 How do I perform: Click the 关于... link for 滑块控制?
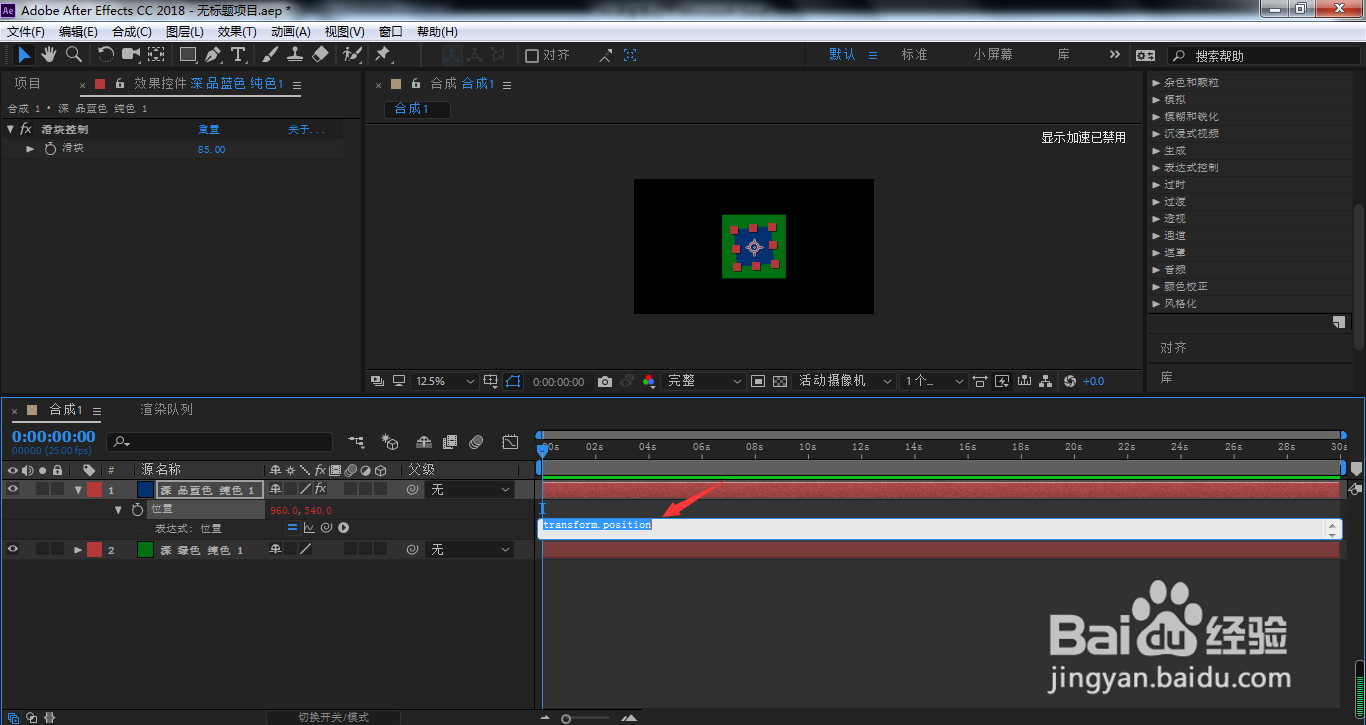pyautogui.click(x=306, y=129)
